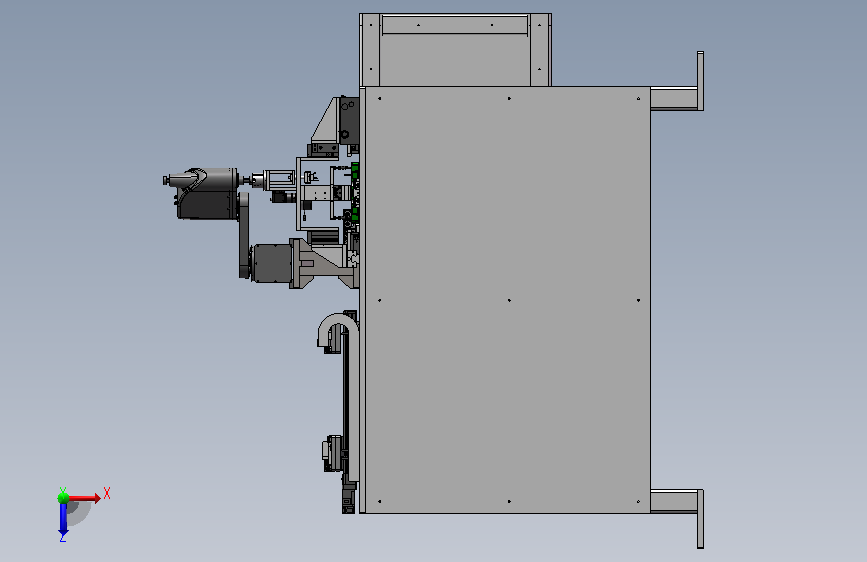
Task: Click the green Y axis ball on triad
Action: tap(63, 498)
